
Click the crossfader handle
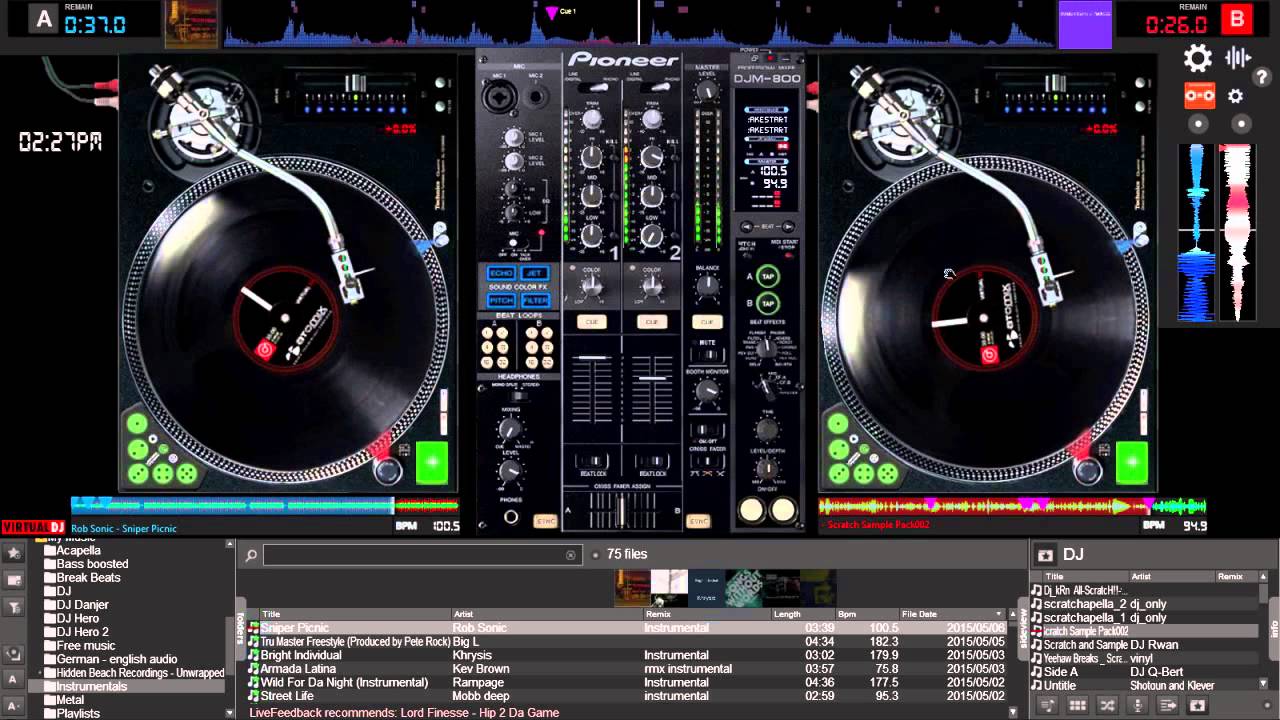click(x=621, y=510)
